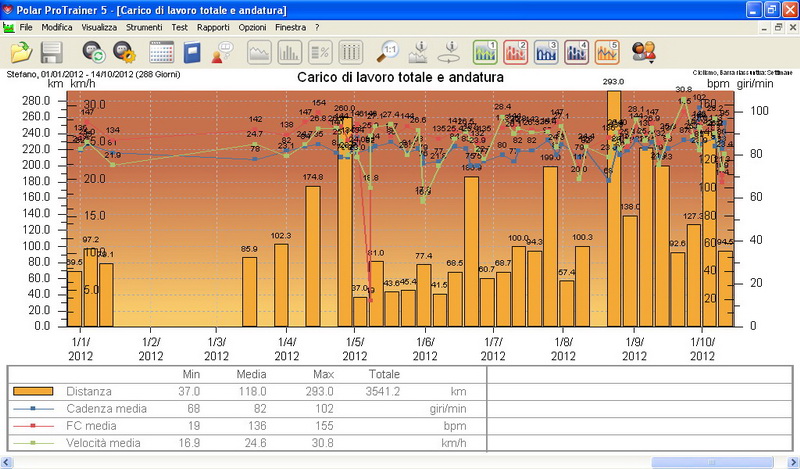Open the blue diary book icon
Viewport: 800px width, 469px height.
(x=193, y=52)
